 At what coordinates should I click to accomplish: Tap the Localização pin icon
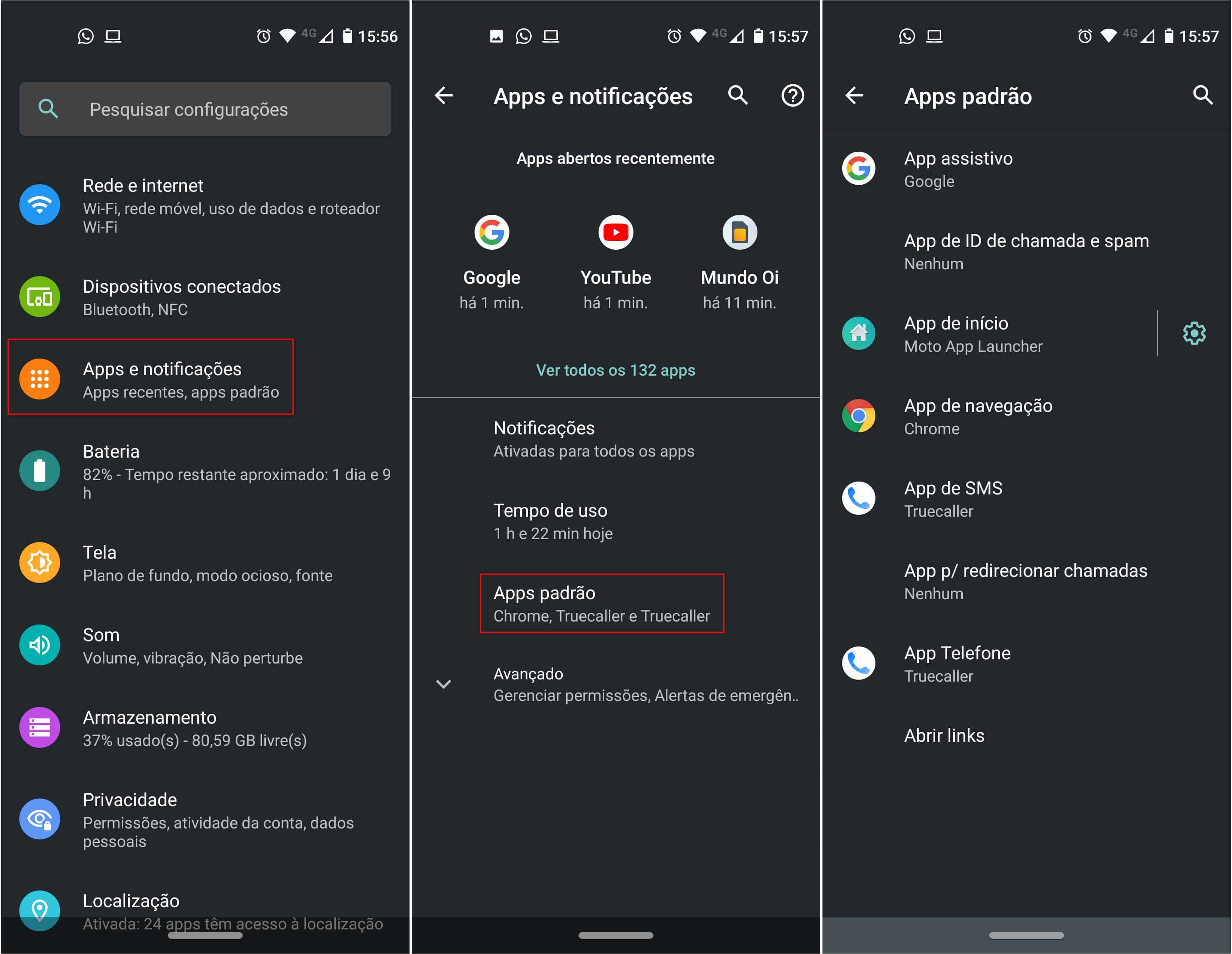pos(39,910)
